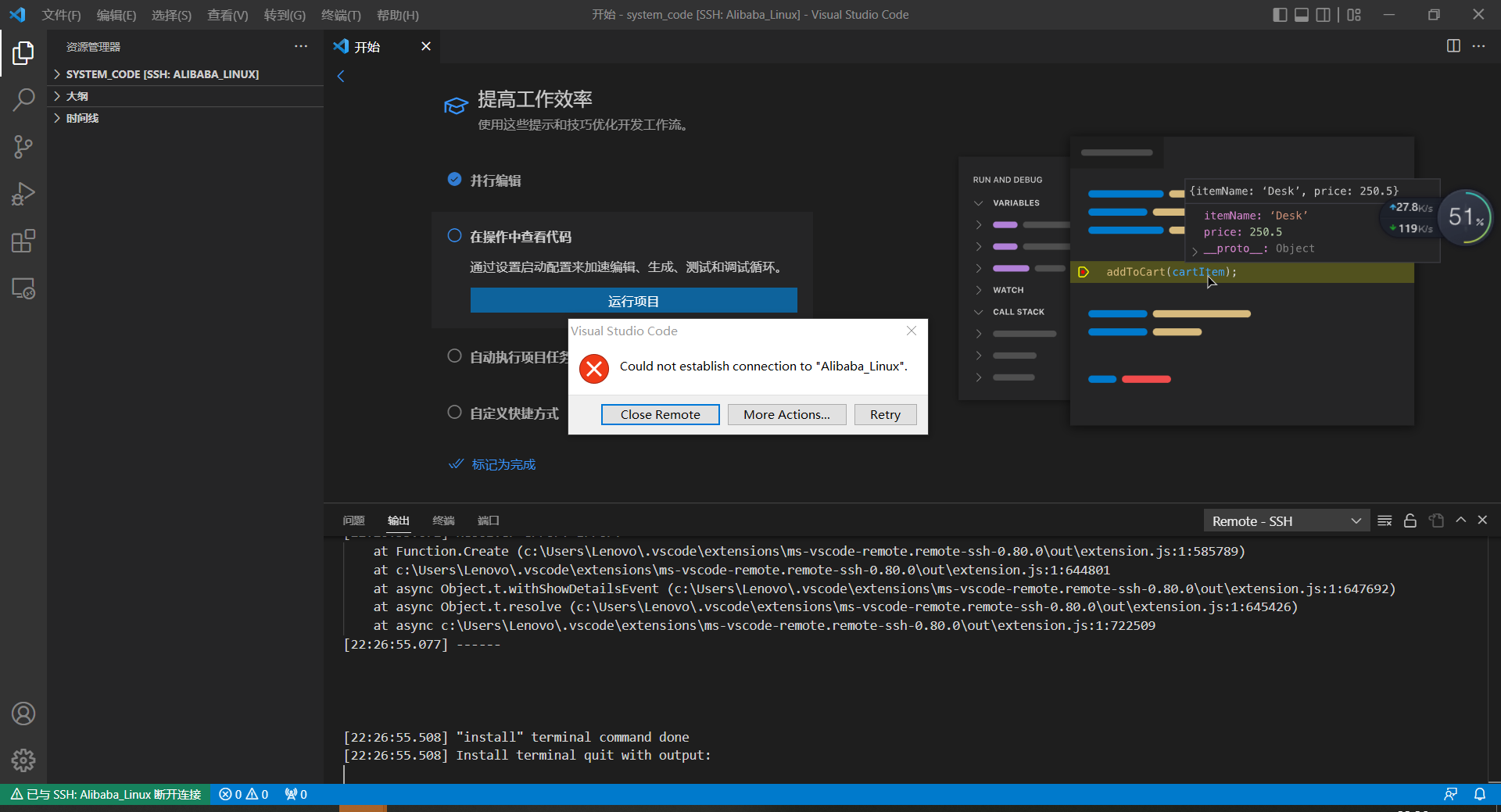Open the 编辑(E) menu
The image size is (1501, 812).
pos(116,15)
